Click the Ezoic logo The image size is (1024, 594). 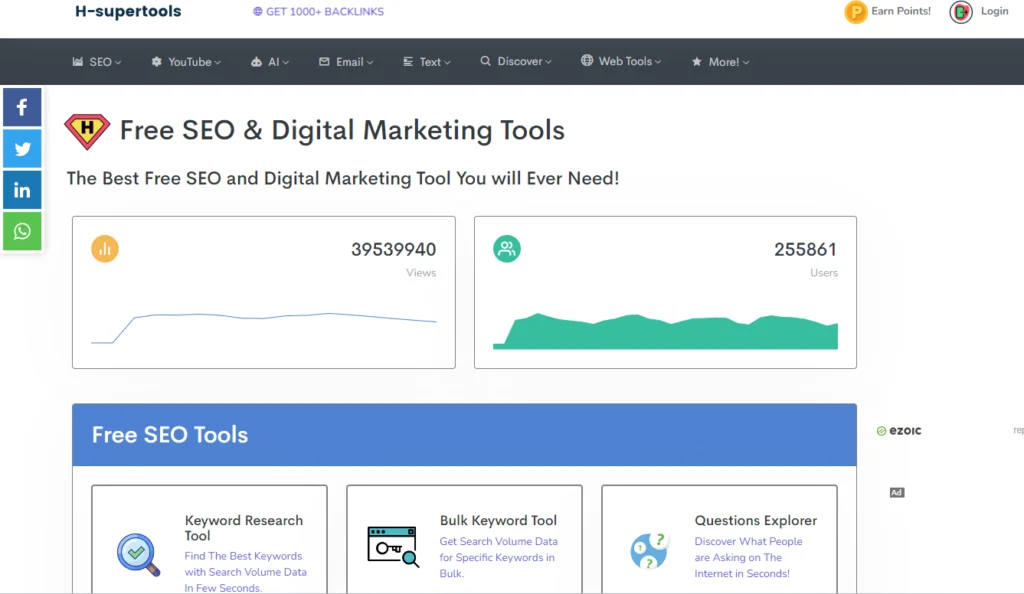point(899,431)
